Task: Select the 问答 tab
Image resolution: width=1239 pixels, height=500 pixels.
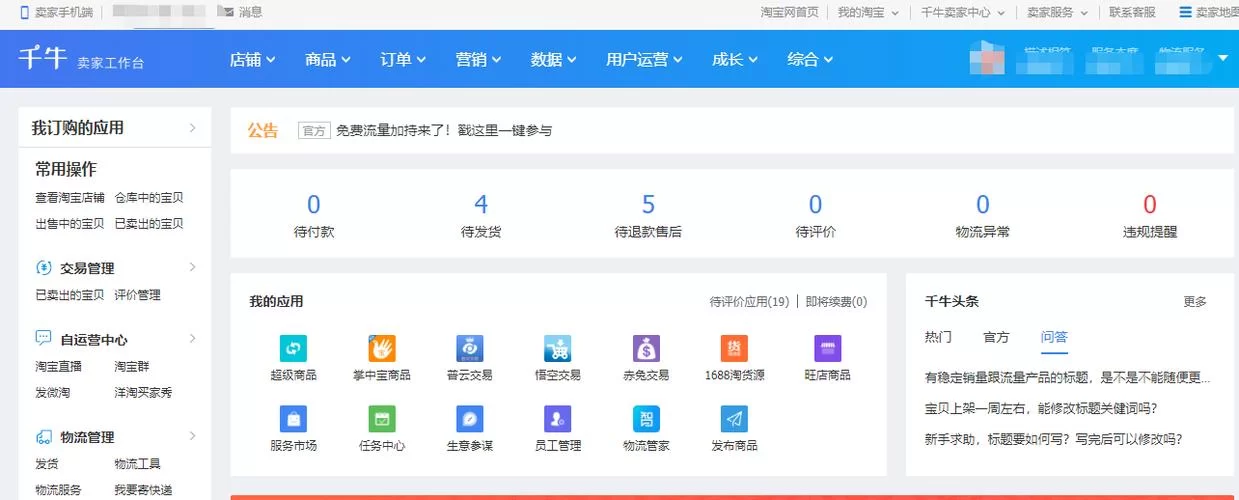Action: (1054, 337)
